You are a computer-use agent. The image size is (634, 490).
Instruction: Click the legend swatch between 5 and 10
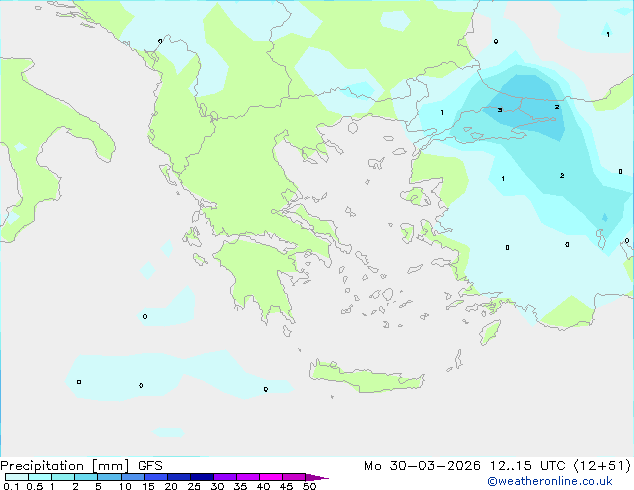click(x=109, y=477)
